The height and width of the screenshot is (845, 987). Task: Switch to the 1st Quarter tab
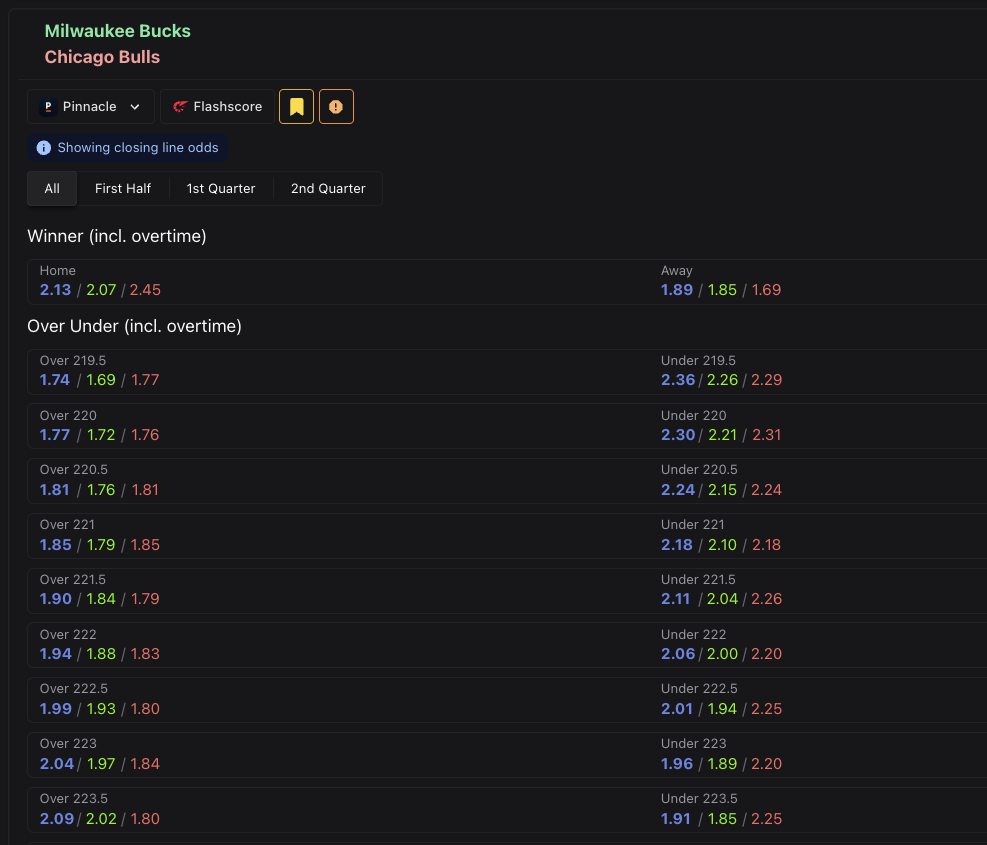click(221, 188)
